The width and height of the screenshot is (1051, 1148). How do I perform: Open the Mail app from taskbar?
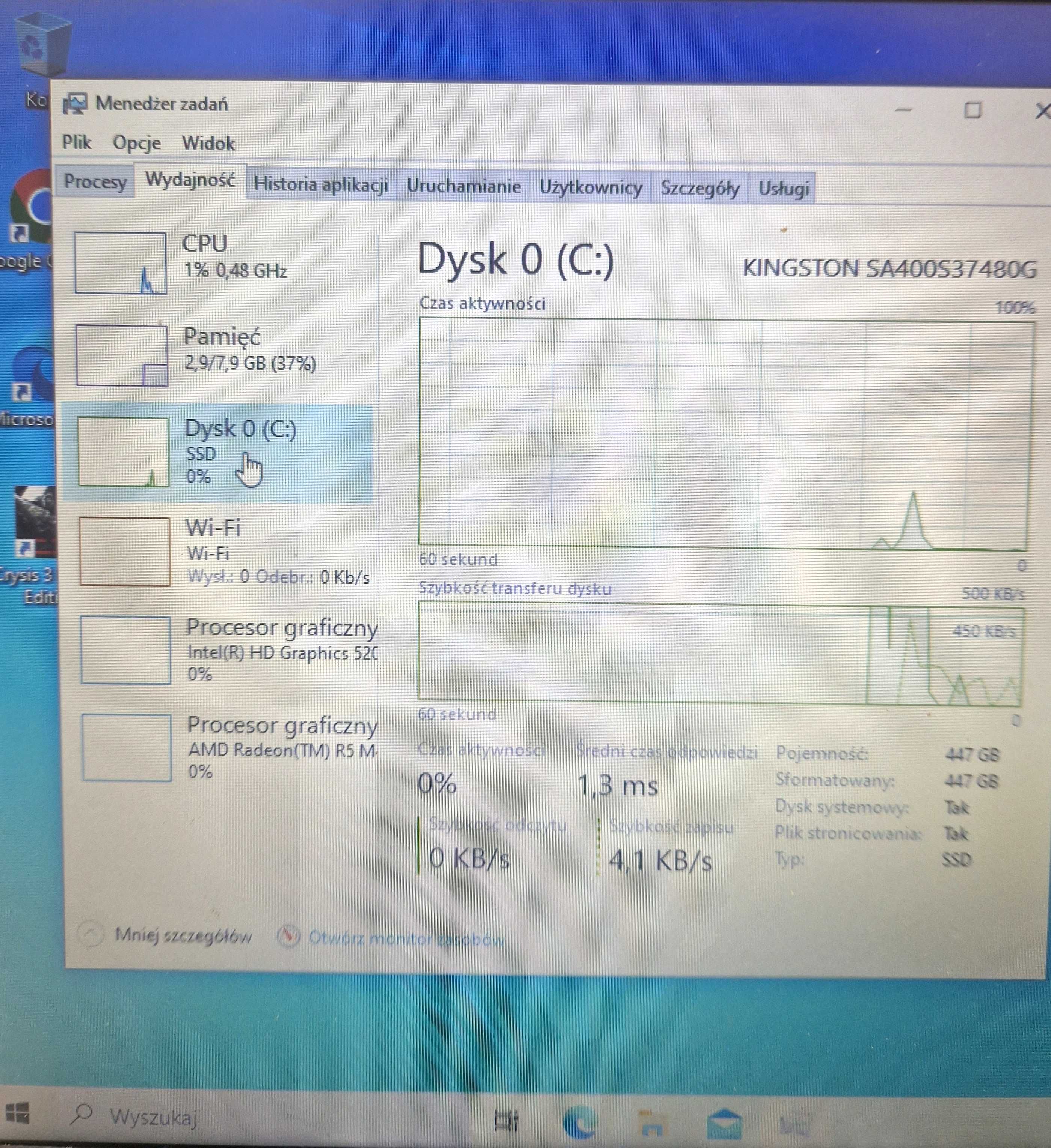pyautogui.click(x=724, y=1124)
